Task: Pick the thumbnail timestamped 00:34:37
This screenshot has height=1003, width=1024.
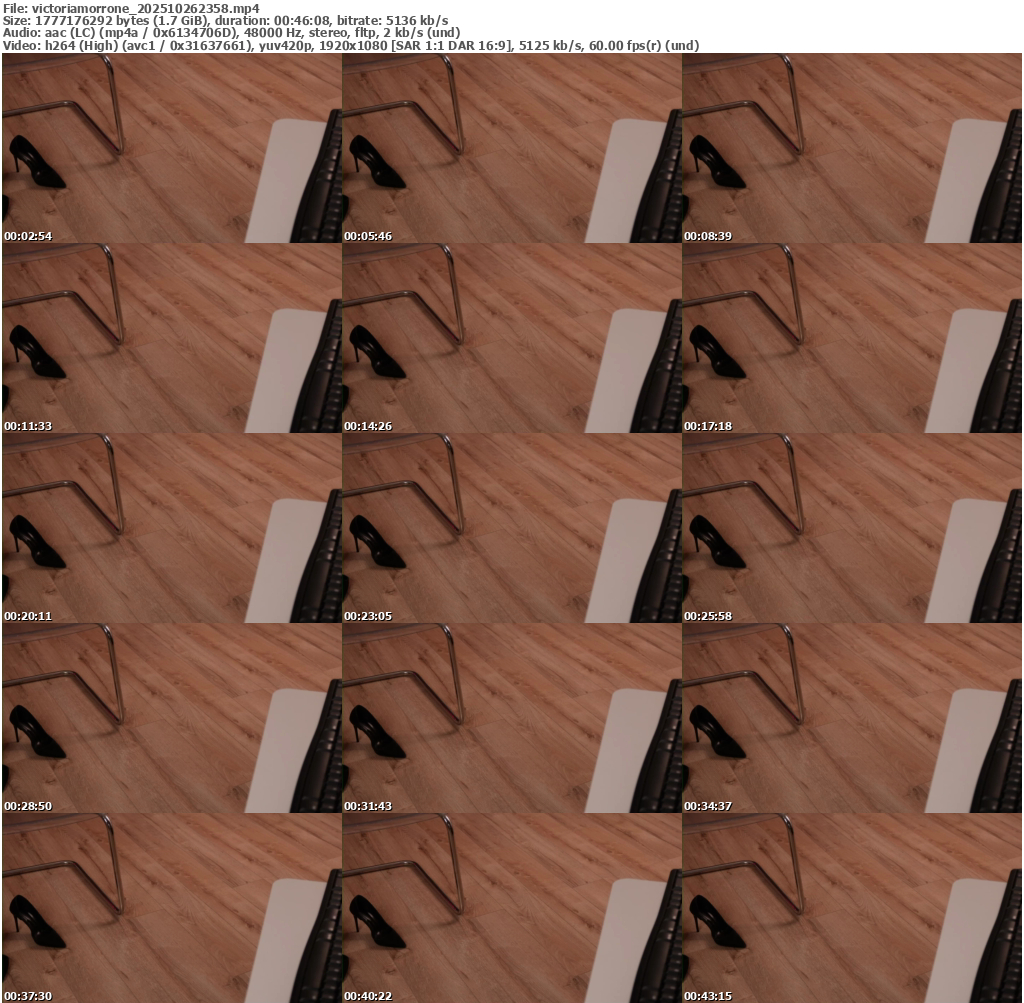Action: pyautogui.click(x=852, y=718)
